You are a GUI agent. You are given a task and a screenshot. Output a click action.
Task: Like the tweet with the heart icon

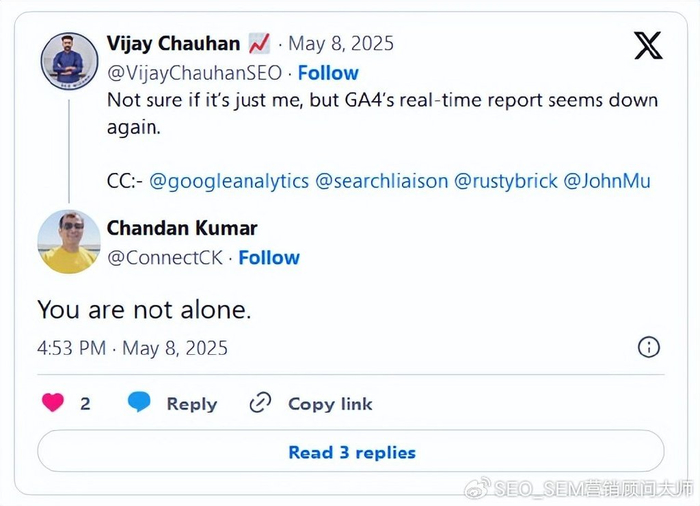click(x=53, y=403)
